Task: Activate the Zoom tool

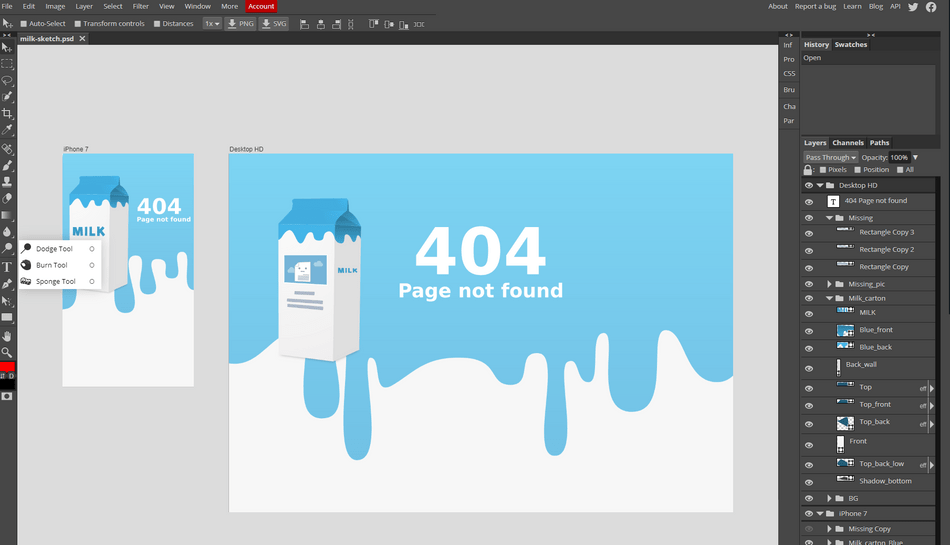Action: click(7, 352)
